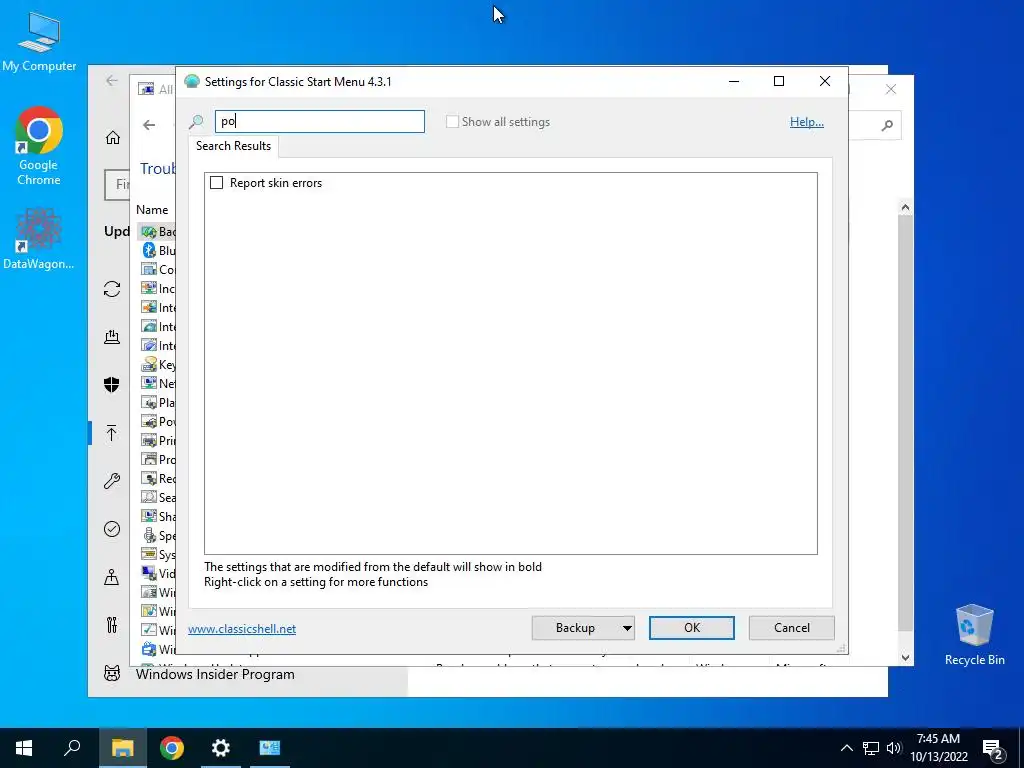Select the Video Playback troubleshooter icon

pyautogui.click(x=149, y=573)
